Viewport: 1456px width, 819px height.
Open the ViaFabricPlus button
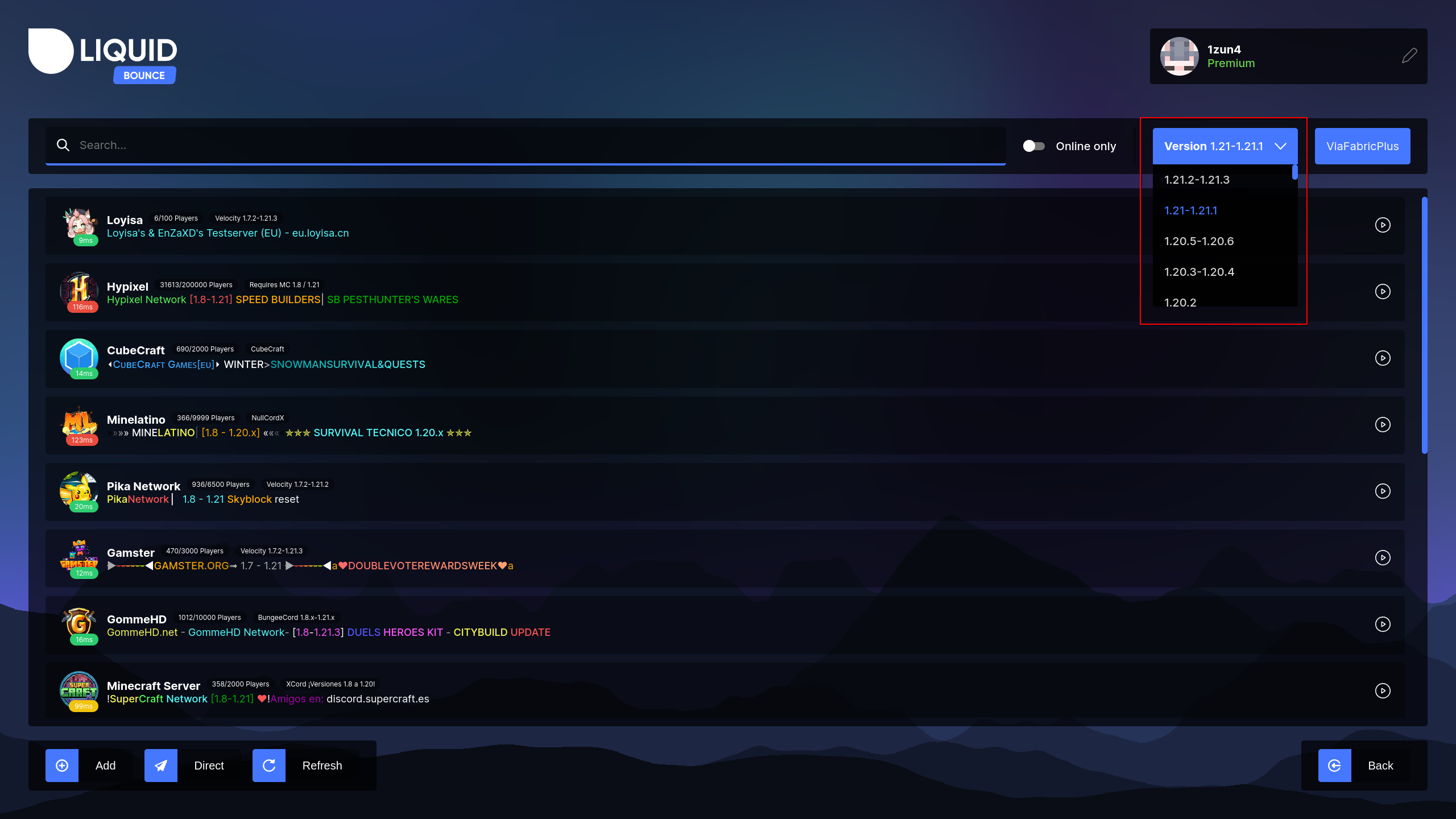pyautogui.click(x=1362, y=146)
